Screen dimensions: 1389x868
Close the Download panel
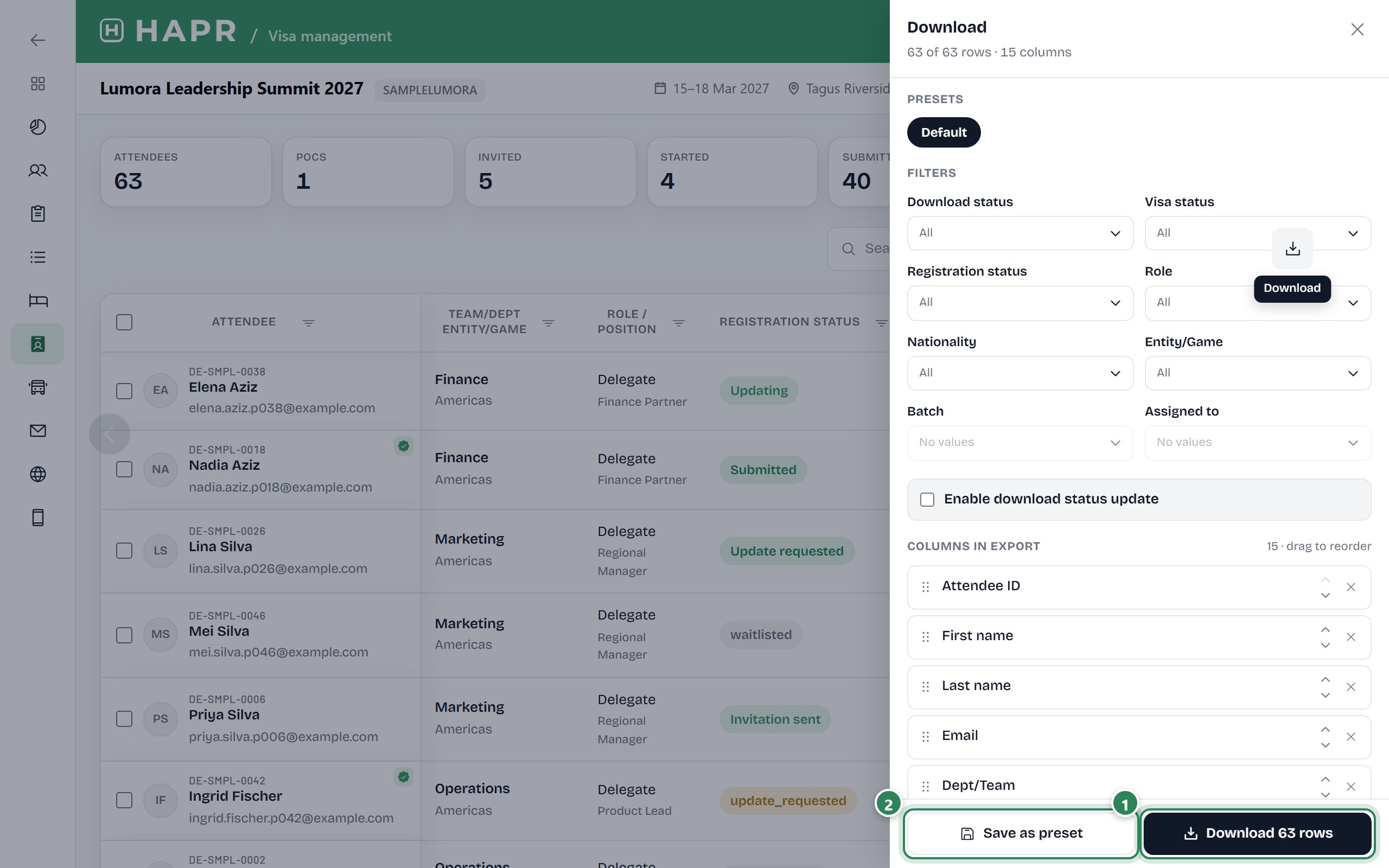tap(1357, 29)
